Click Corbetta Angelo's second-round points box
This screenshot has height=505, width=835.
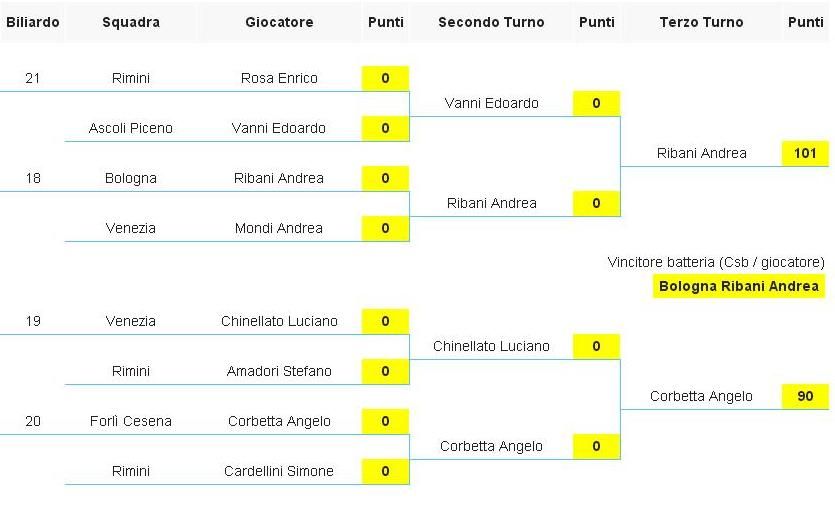pos(596,446)
